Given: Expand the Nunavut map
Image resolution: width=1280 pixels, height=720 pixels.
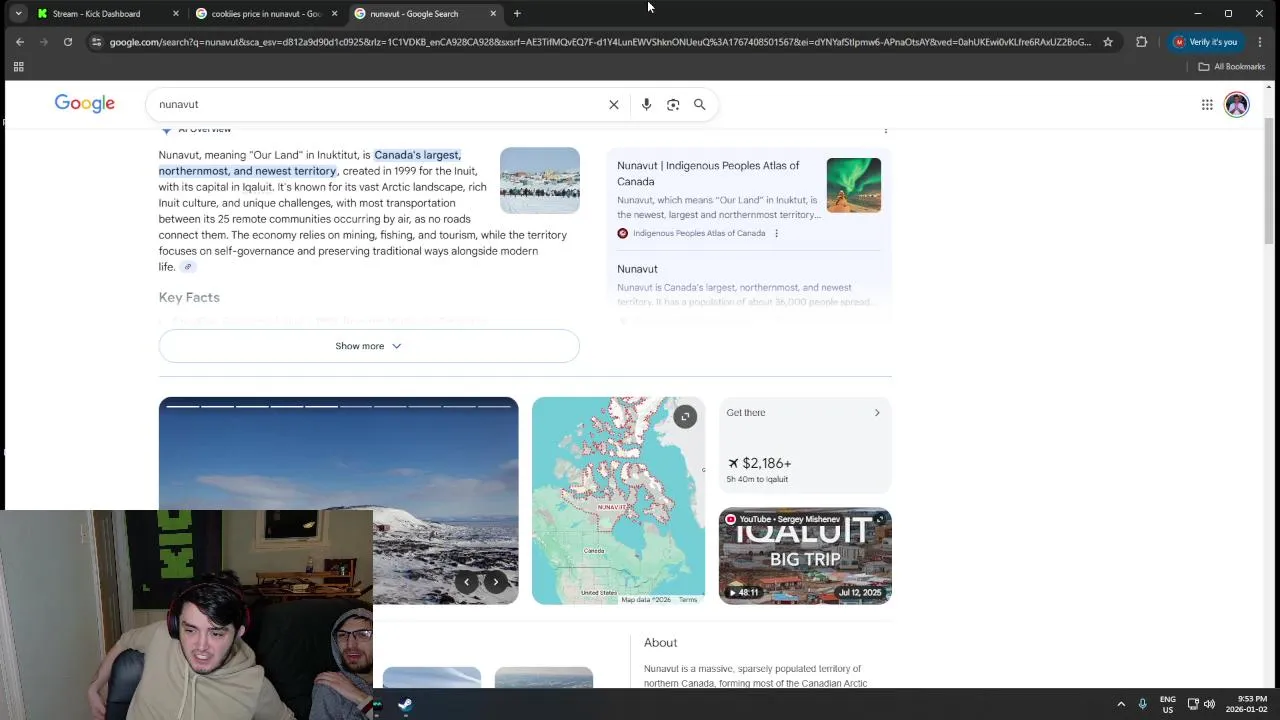Looking at the screenshot, I should coord(685,416).
